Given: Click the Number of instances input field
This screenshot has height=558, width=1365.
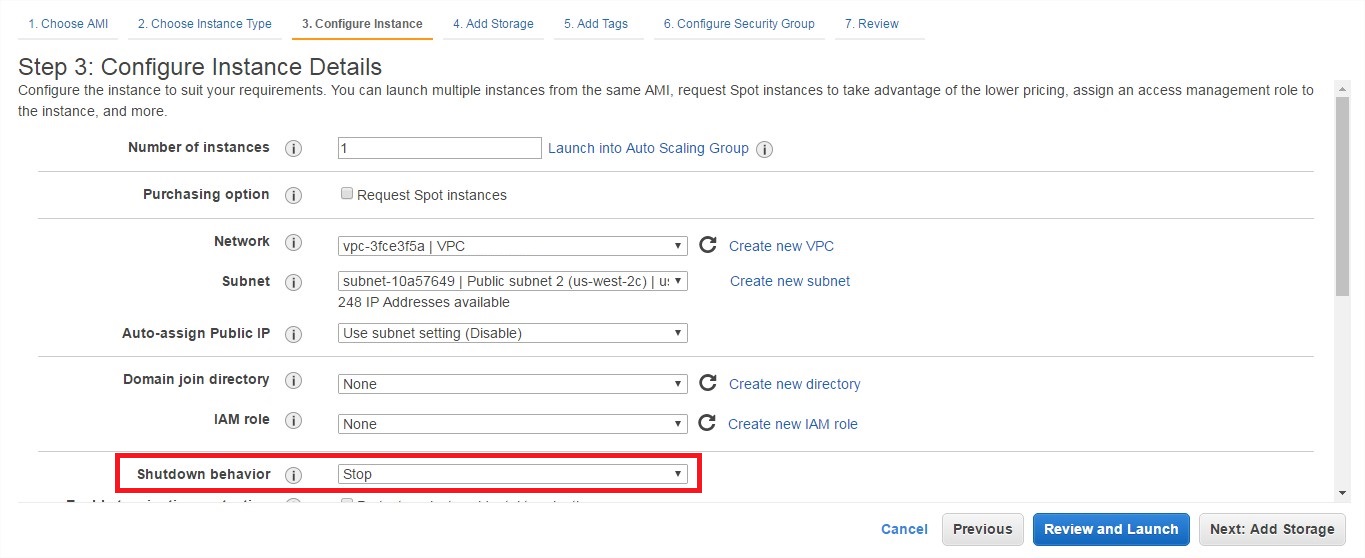Looking at the screenshot, I should pyautogui.click(x=440, y=148).
